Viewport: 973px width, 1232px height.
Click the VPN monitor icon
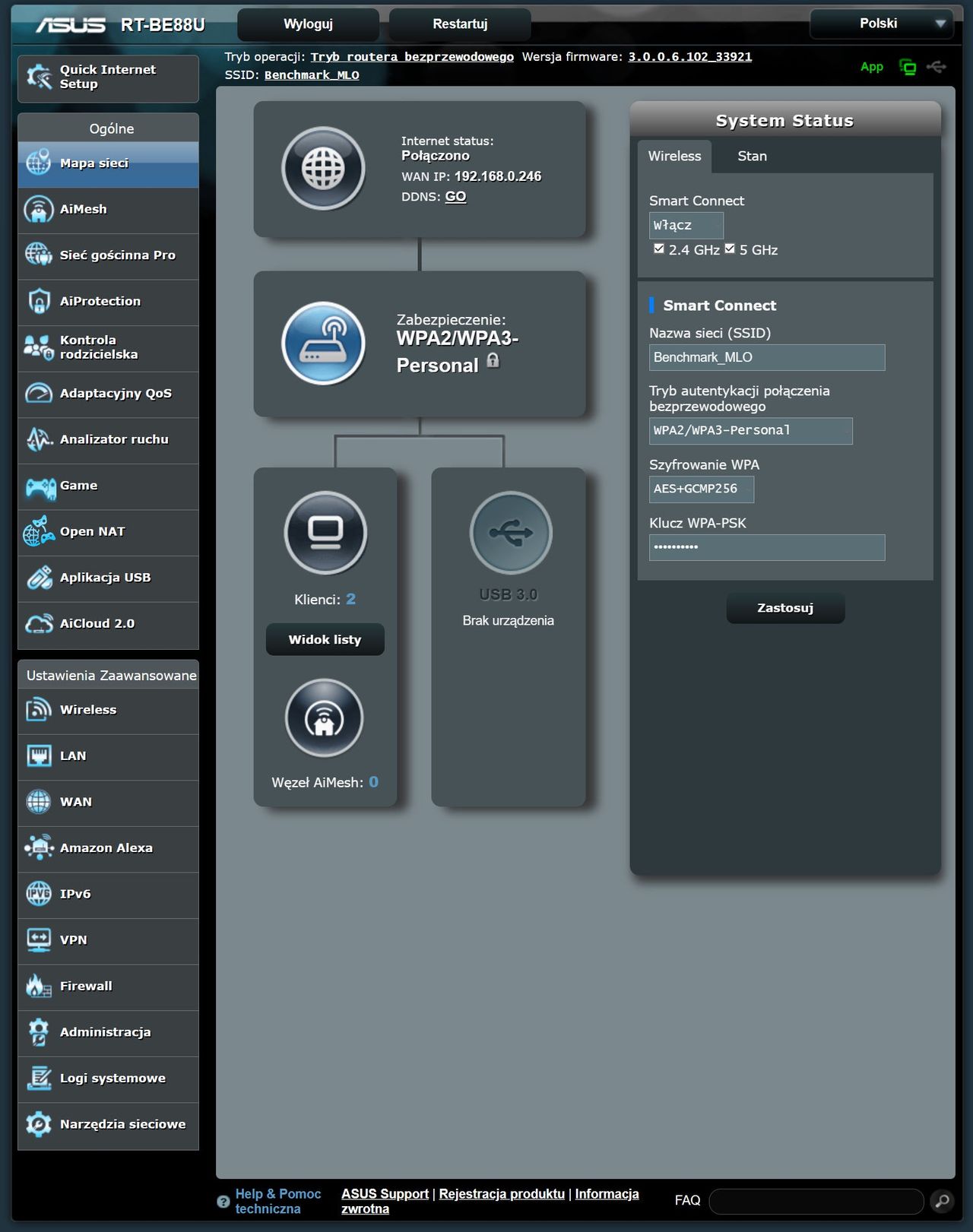click(x=38, y=939)
